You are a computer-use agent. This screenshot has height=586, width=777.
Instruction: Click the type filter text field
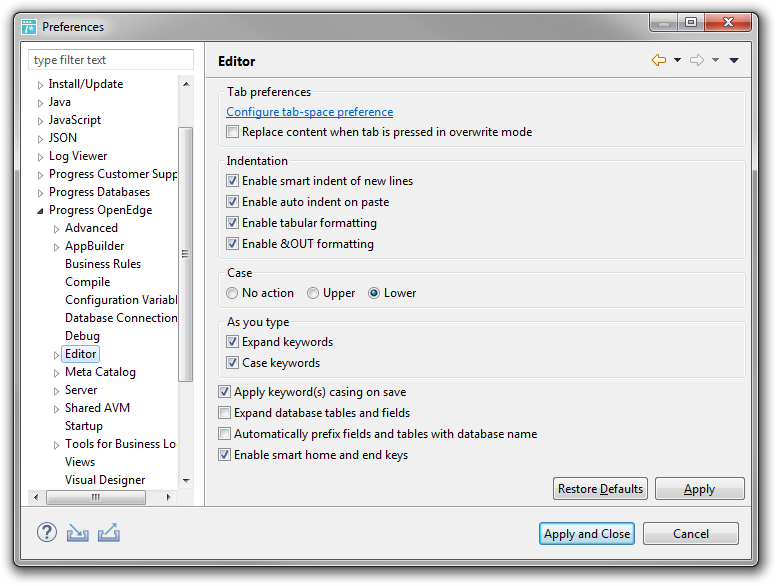(x=111, y=60)
